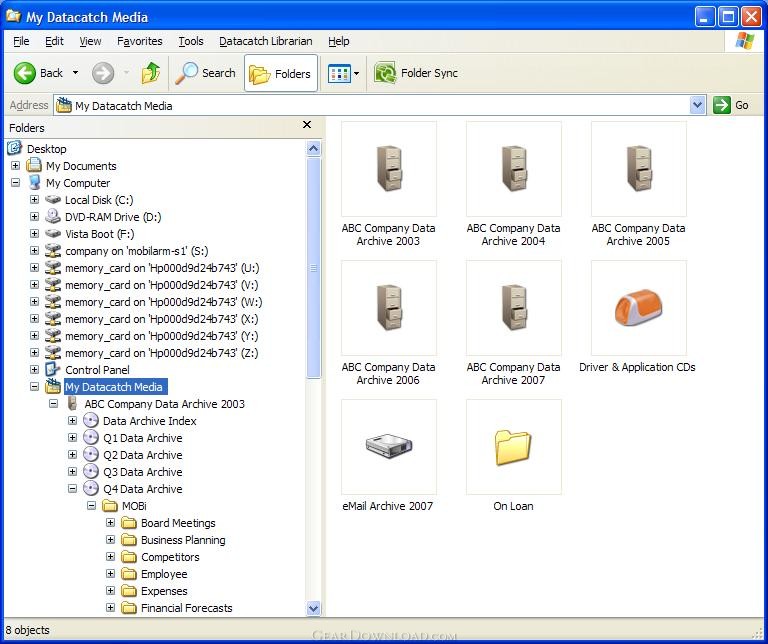The image size is (768, 644).
Task: Expand My Documents tree node
Action: pos(16,166)
